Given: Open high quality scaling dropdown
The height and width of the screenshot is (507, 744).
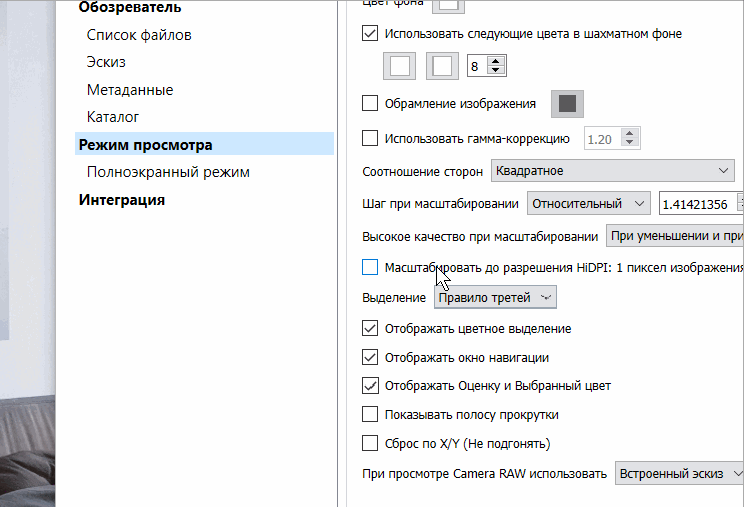Looking at the screenshot, I should click(675, 237).
